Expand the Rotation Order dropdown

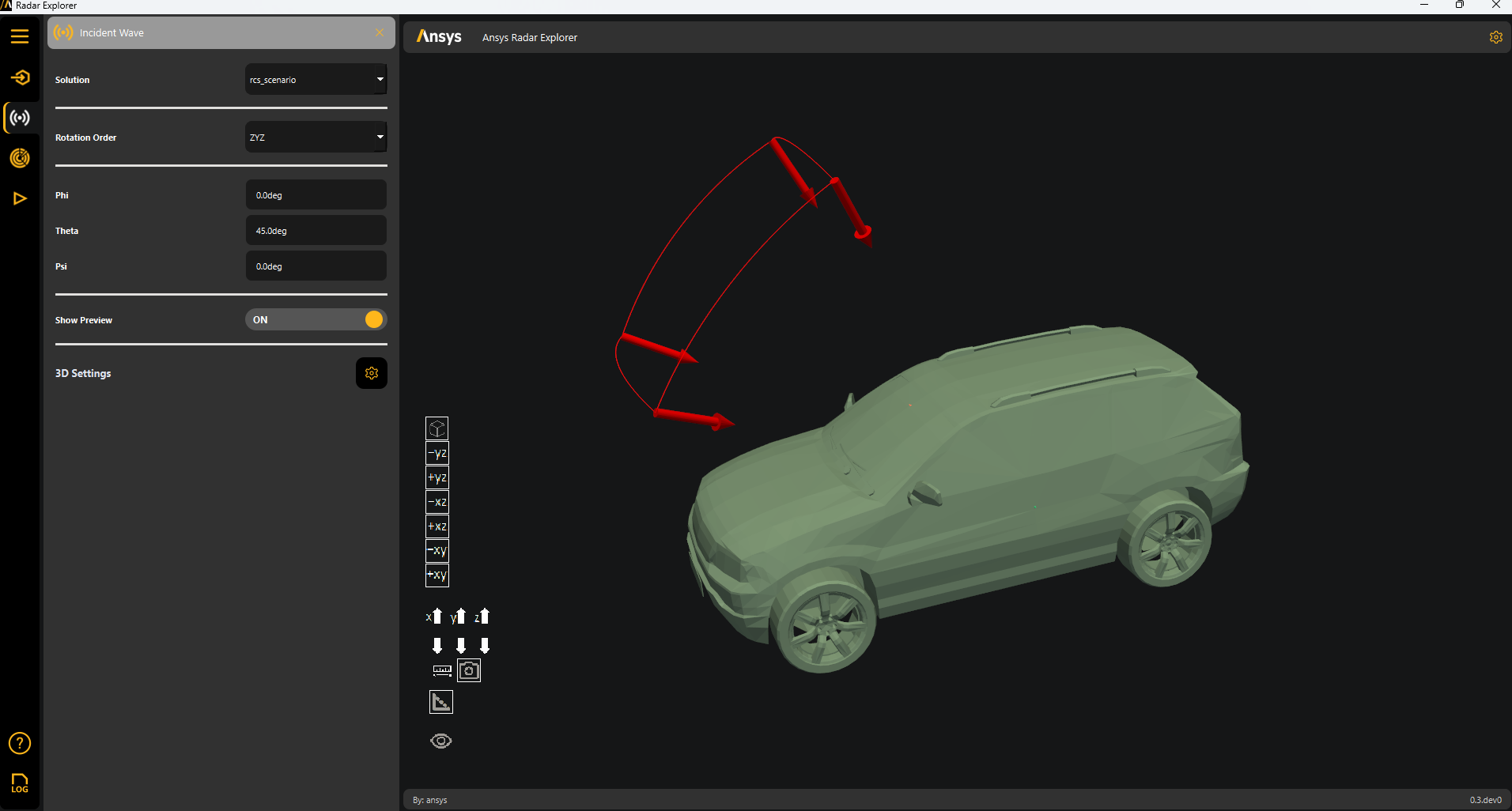[x=316, y=138]
